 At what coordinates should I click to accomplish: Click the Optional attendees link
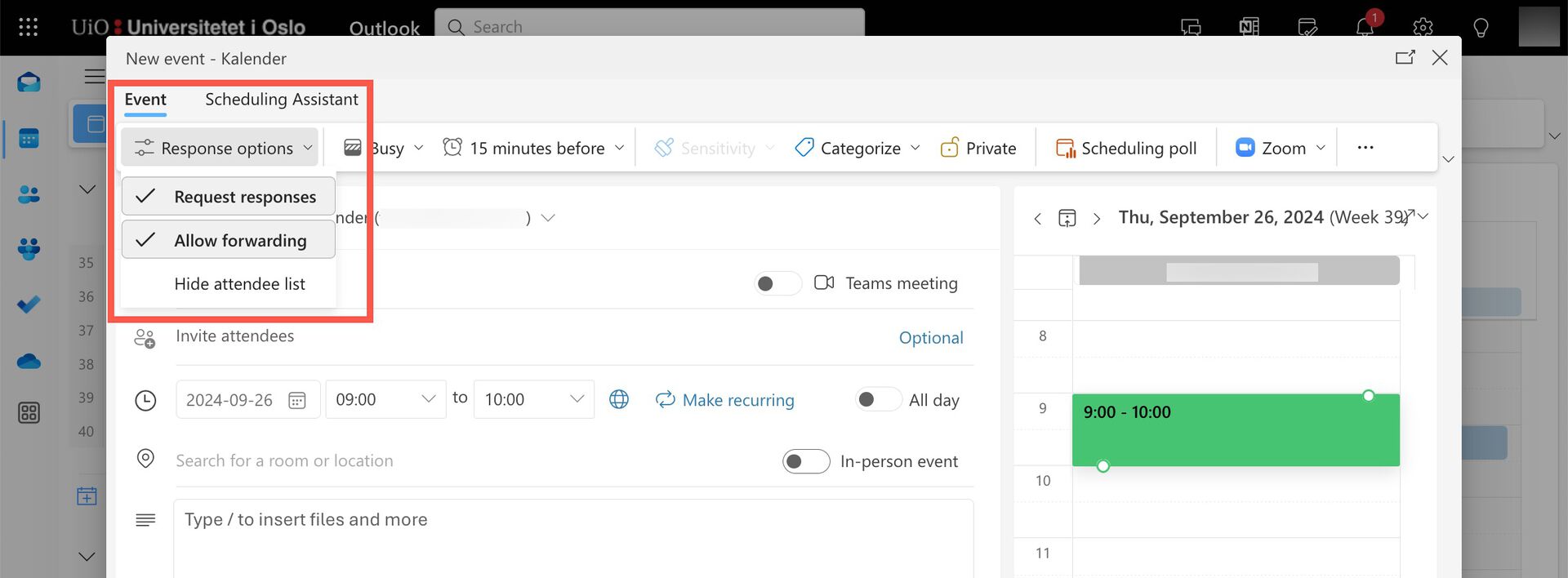pos(931,338)
